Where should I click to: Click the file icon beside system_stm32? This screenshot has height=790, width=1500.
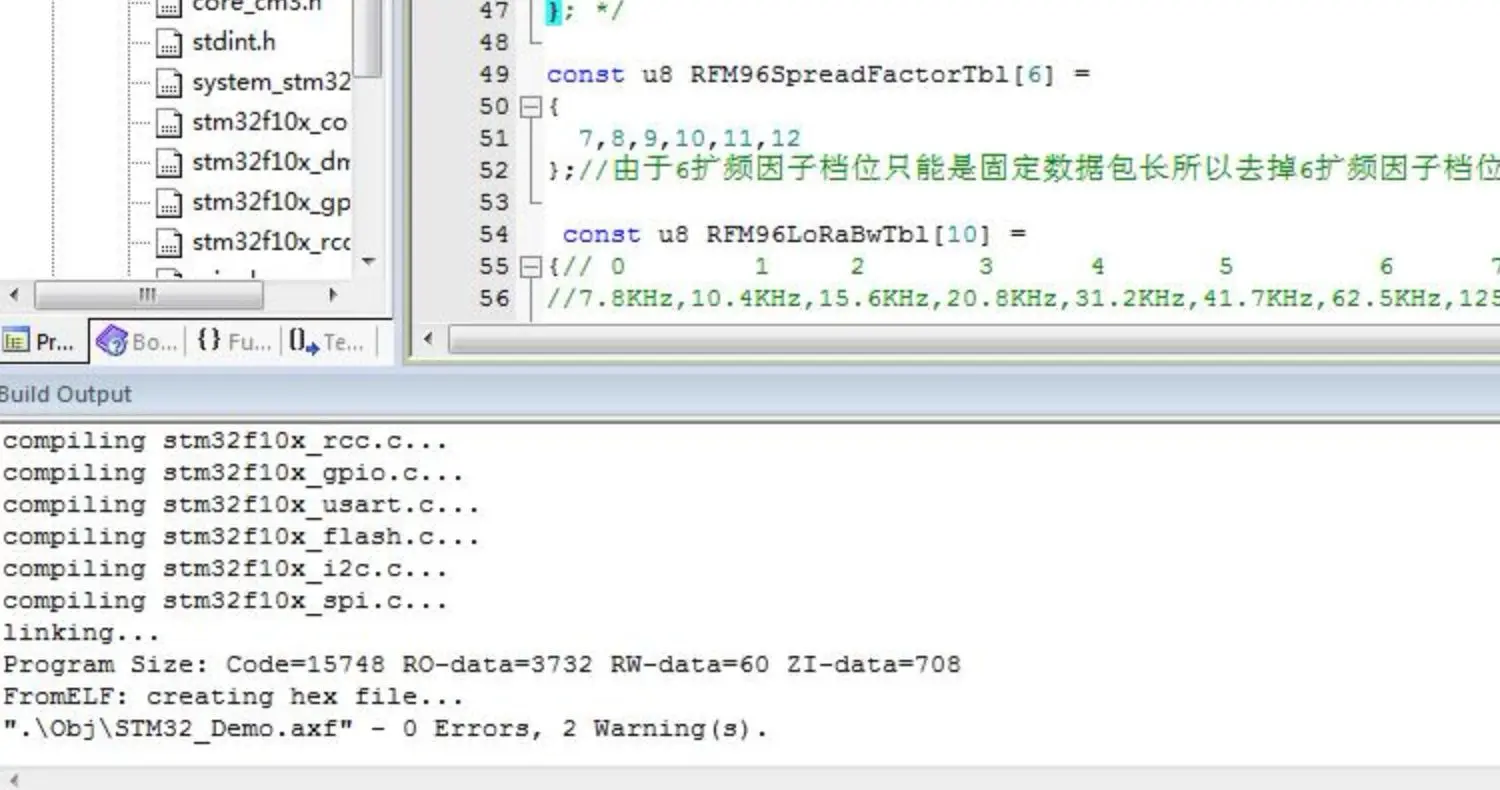tap(170, 83)
